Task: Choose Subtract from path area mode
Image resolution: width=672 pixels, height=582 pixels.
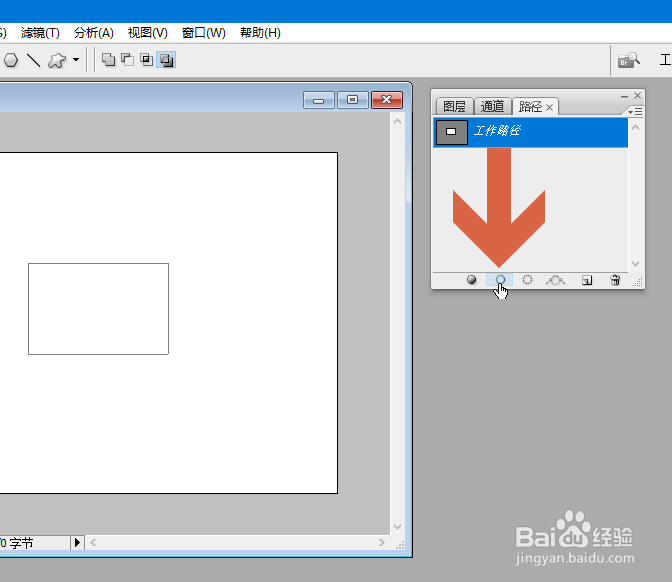Action: click(x=127, y=60)
